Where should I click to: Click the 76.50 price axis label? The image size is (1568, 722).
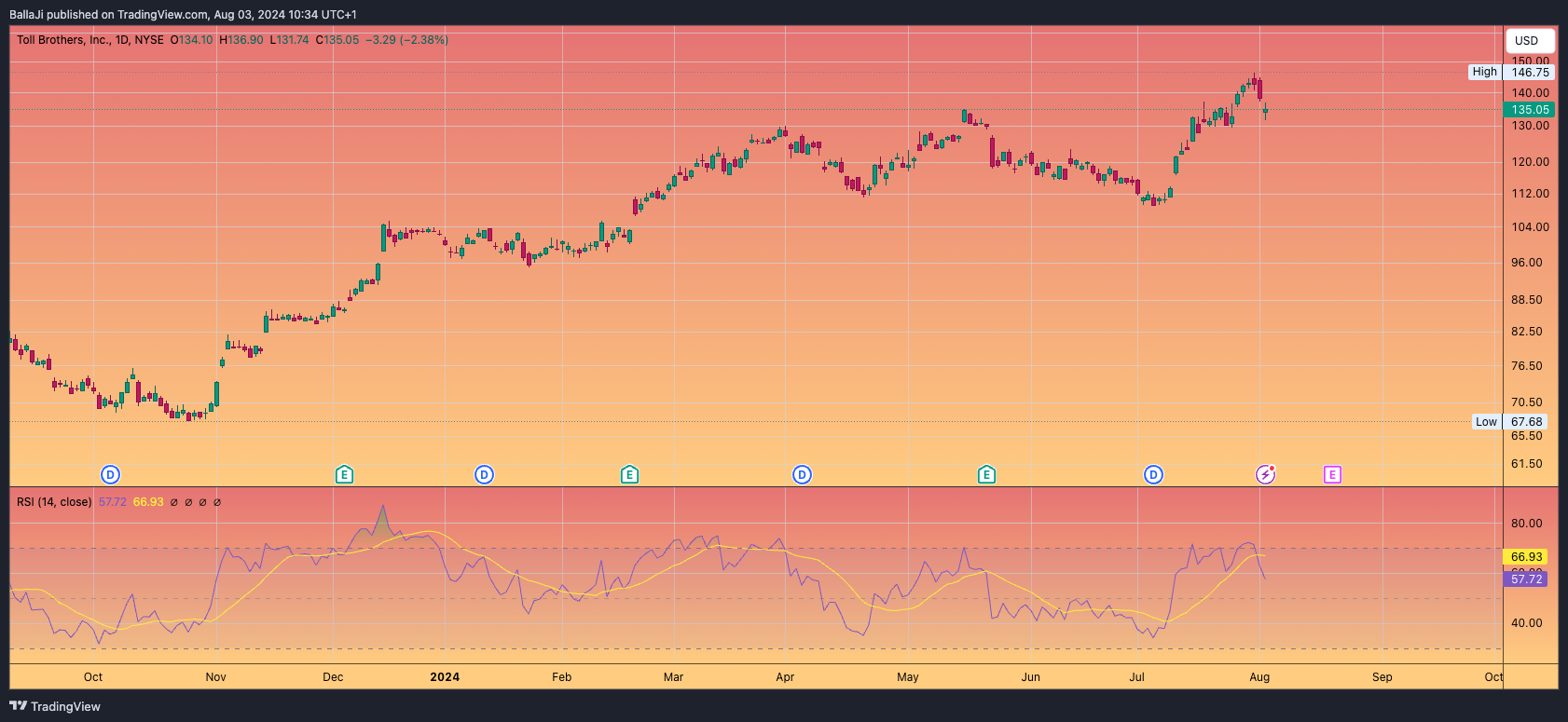[1527, 366]
